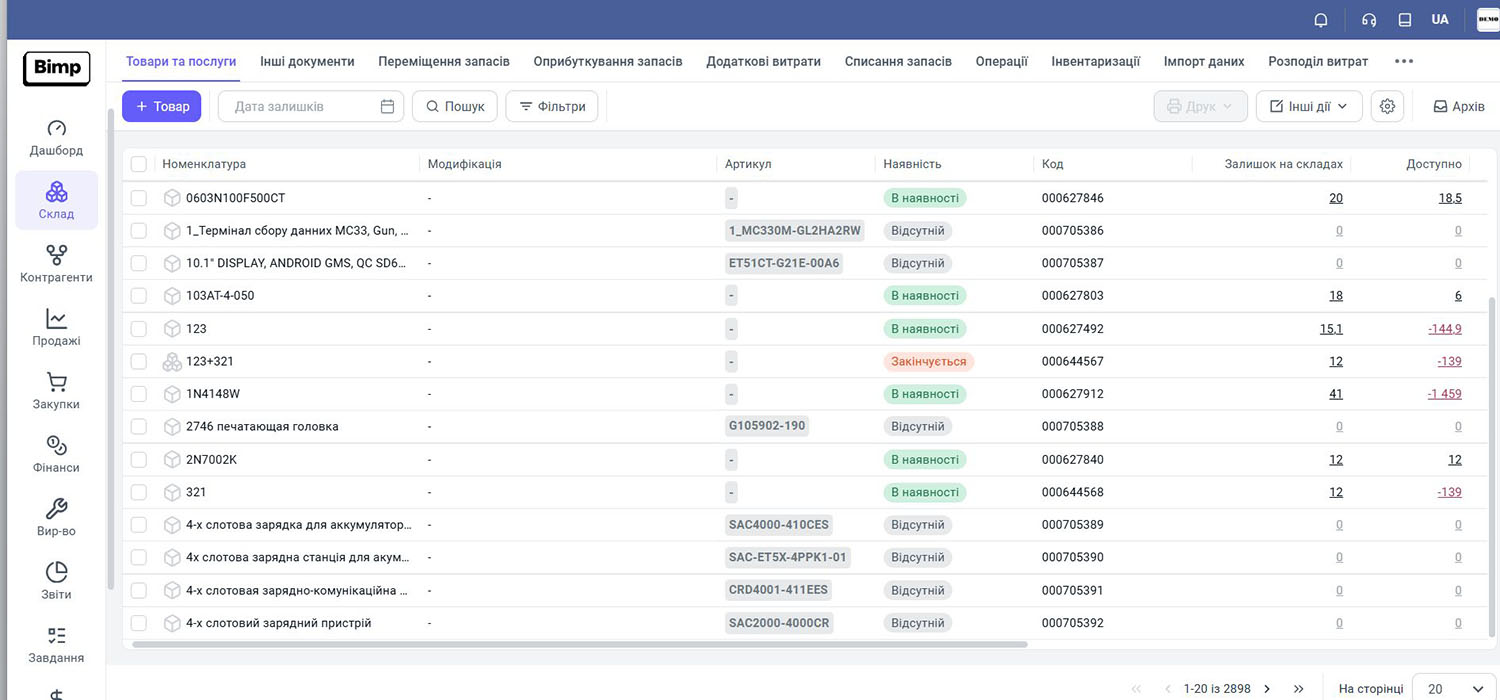Open Контрагенти section in sidebar
Screen dimensions: 1500x700
point(56,265)
